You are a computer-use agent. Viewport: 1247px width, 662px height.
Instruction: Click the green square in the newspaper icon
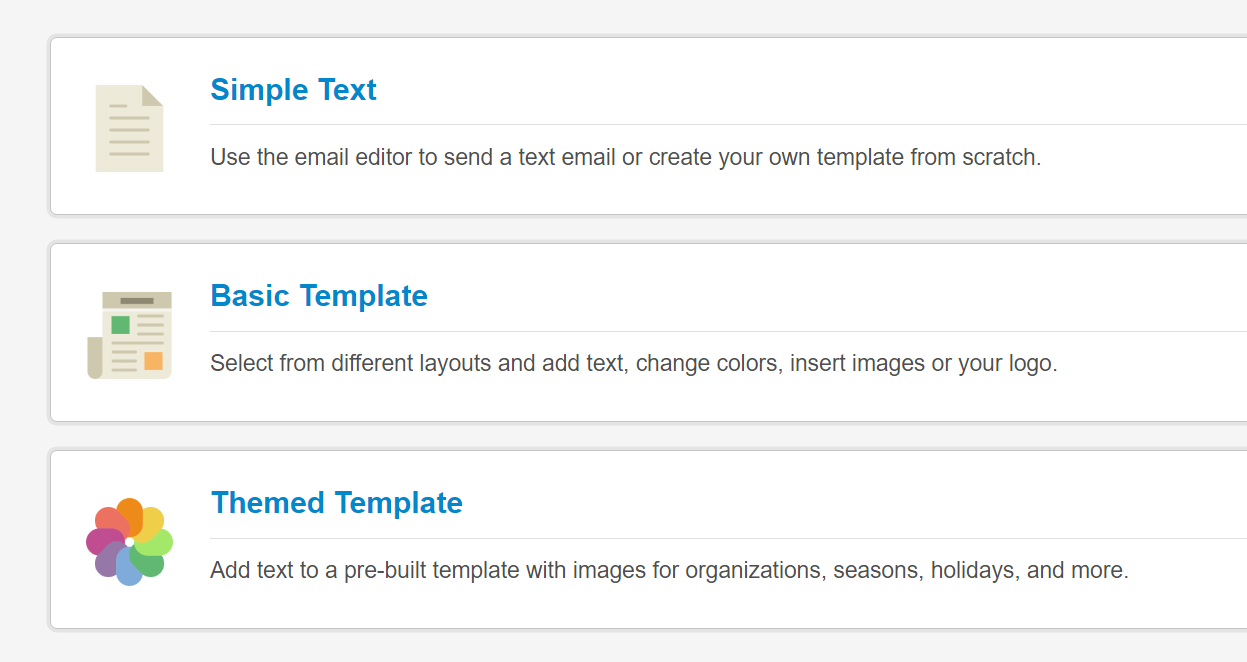[x=121, y=325]
